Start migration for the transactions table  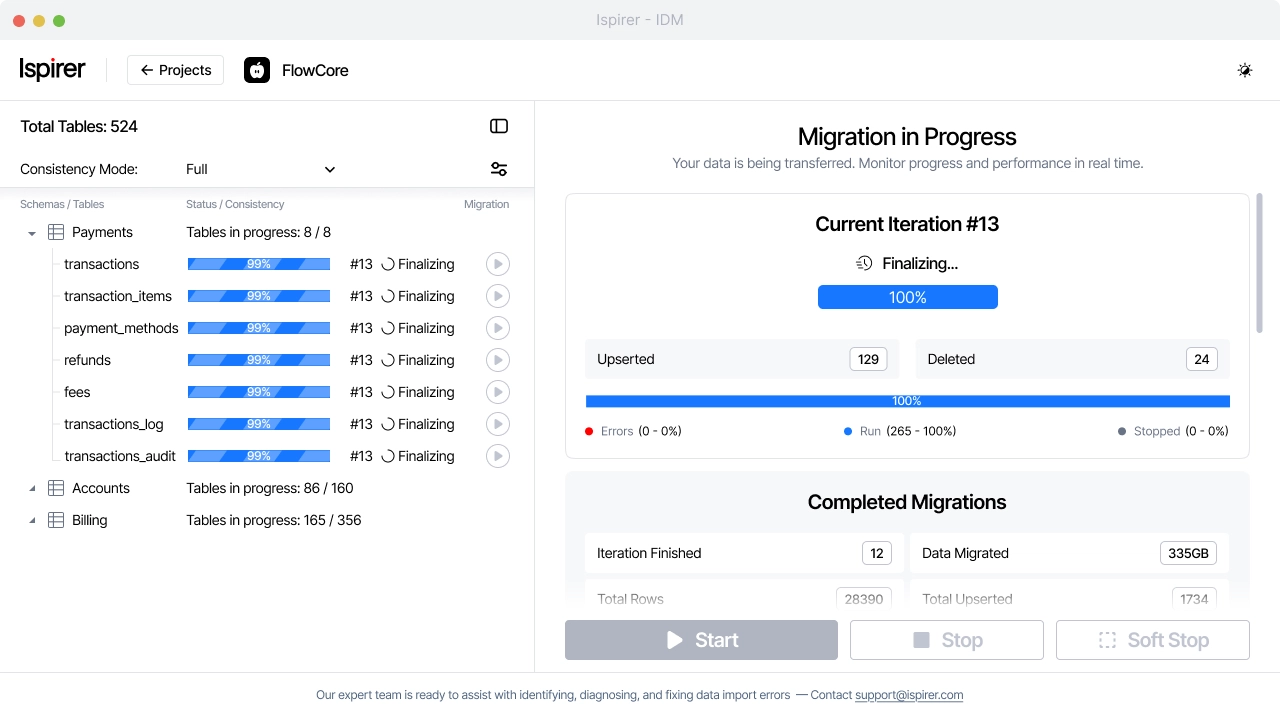[x=497, y=263]
